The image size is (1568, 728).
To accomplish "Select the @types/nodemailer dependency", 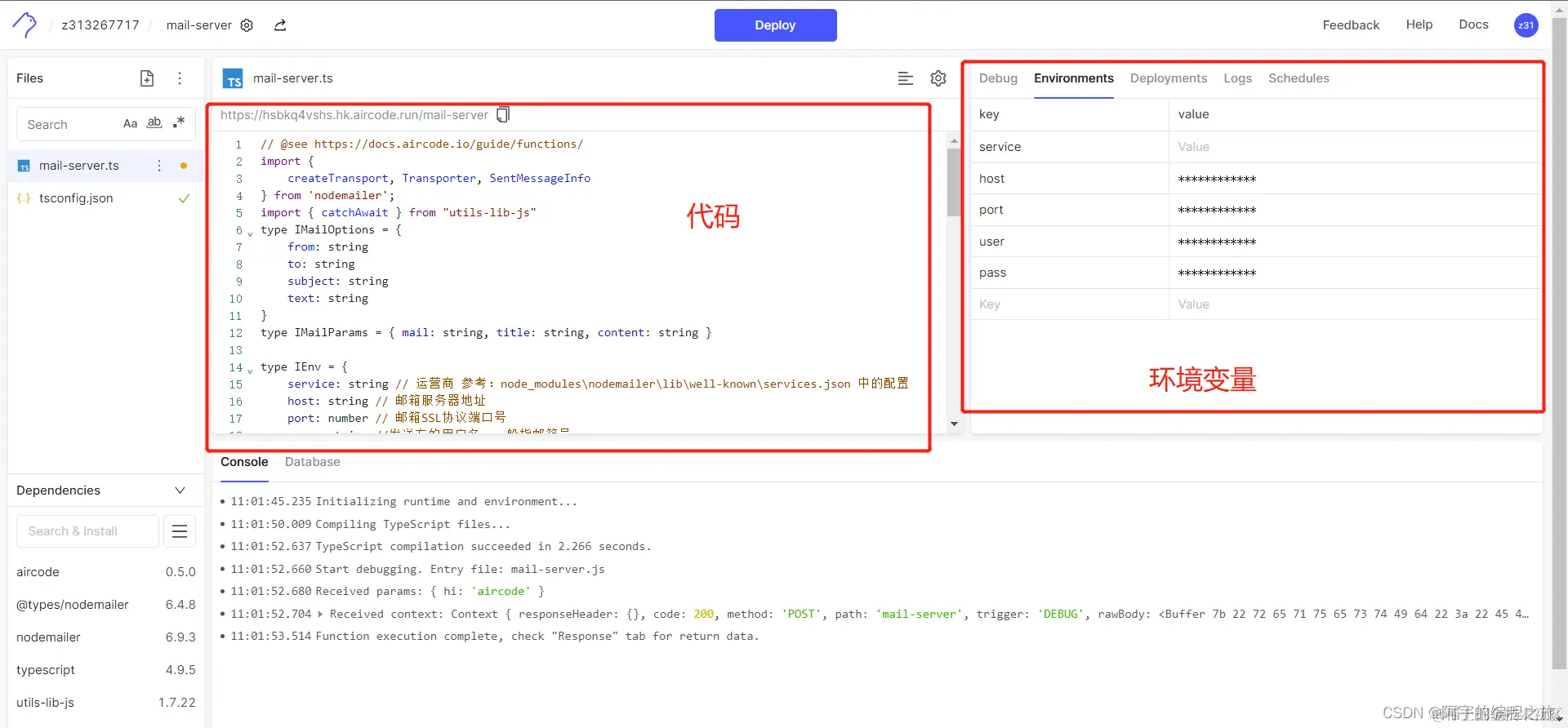I will pyautogui.click(x=105, y=605).
